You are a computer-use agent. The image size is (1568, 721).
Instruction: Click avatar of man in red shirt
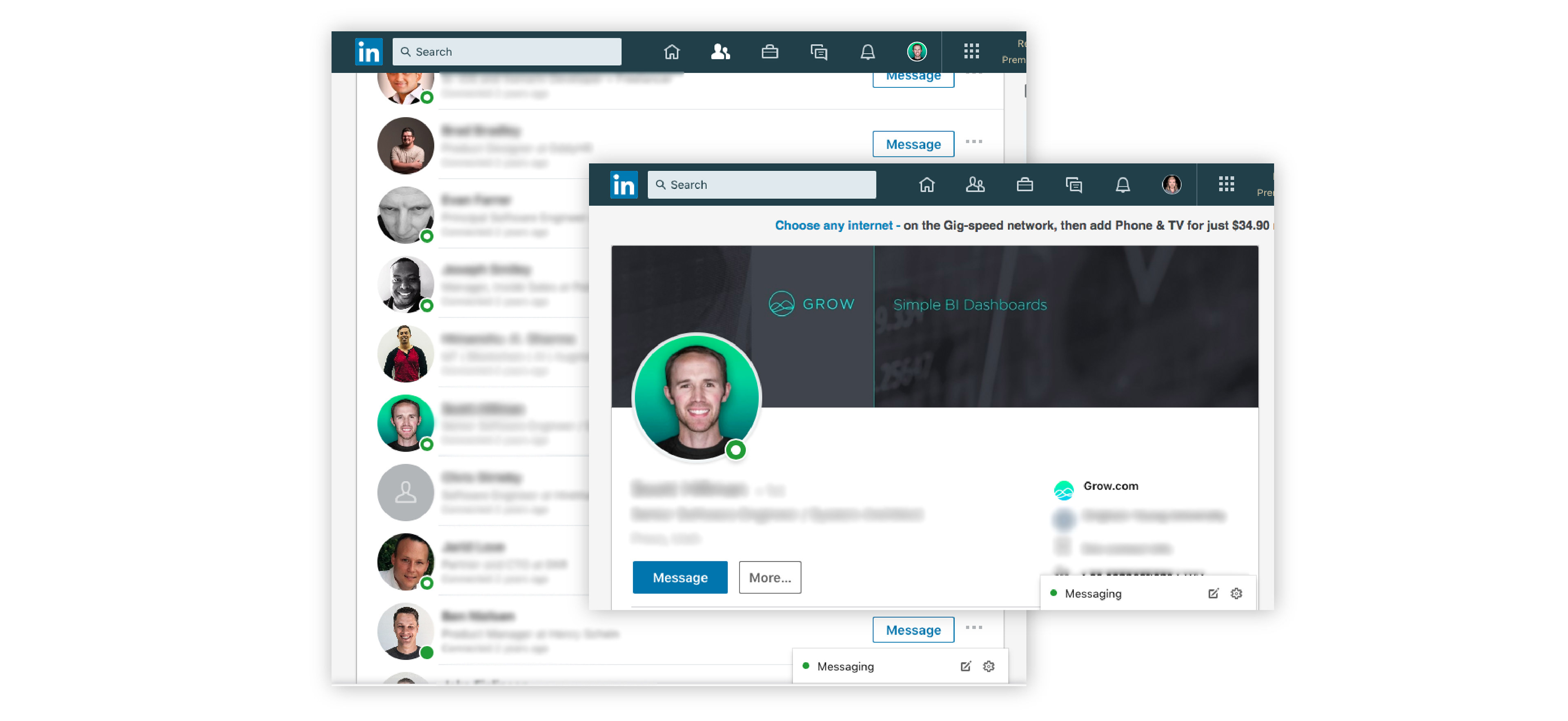point(405,354)
